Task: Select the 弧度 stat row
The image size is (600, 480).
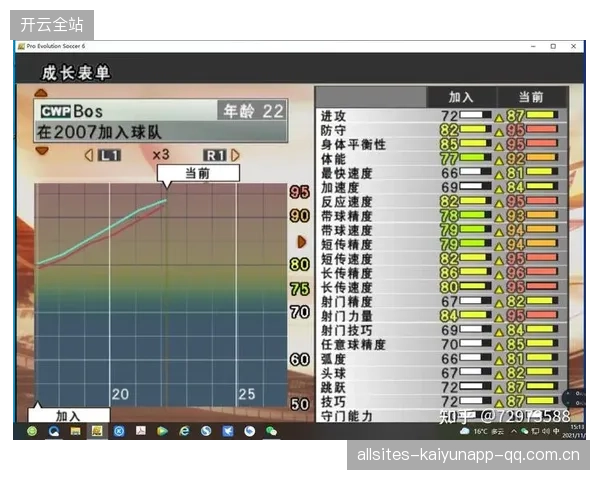Action: 441,359
